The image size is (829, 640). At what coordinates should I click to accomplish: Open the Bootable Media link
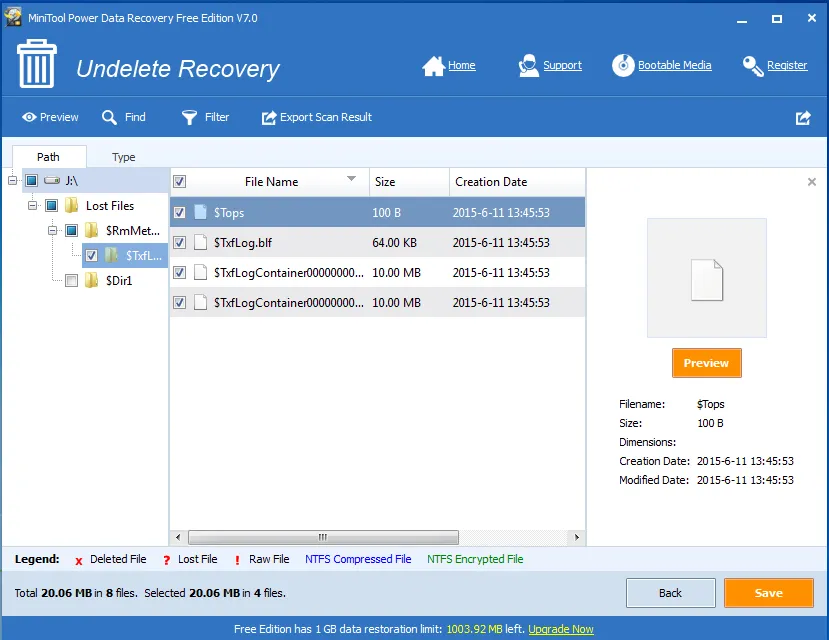[x=675, y=66]
